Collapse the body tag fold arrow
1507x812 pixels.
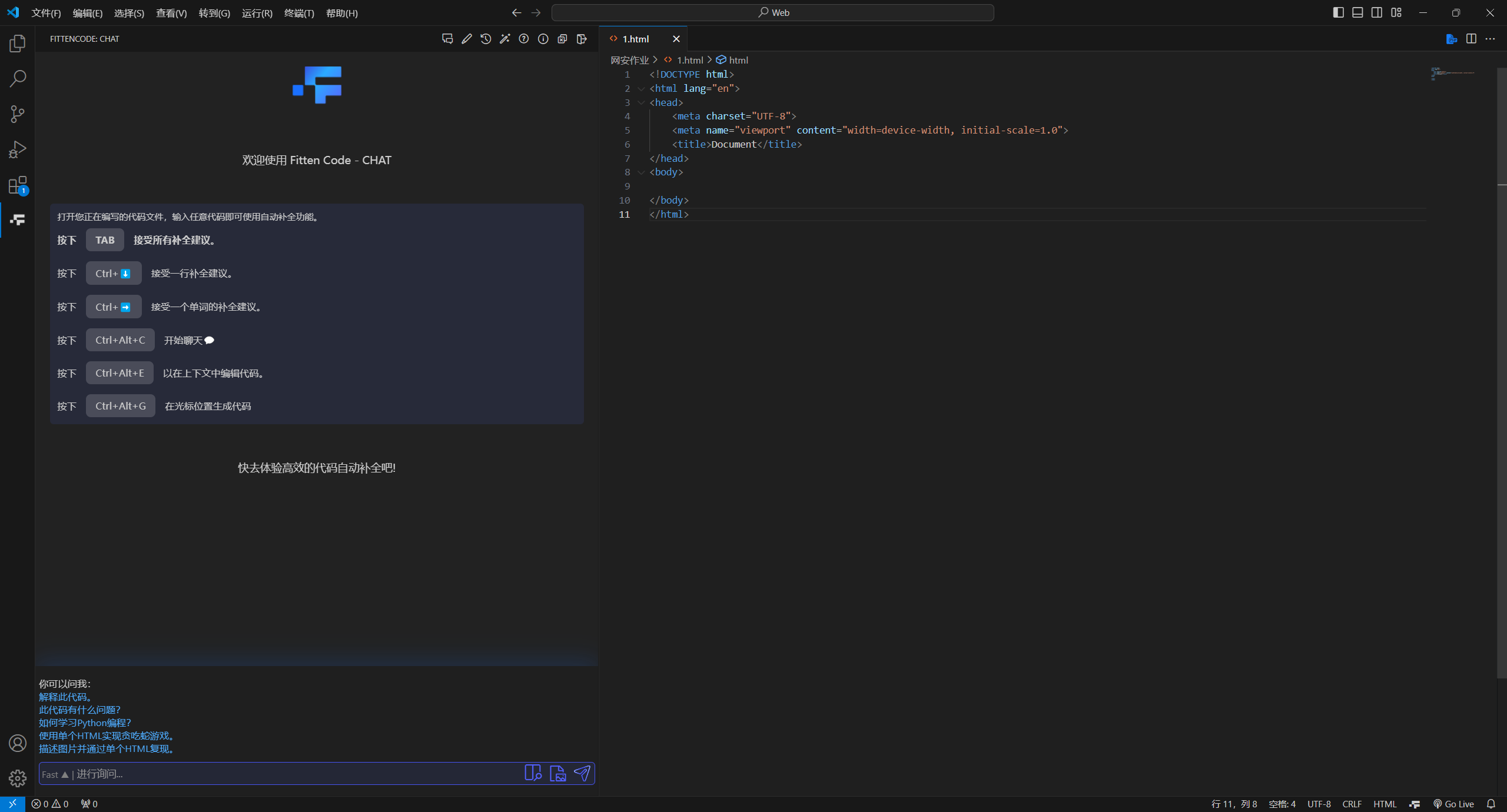click(641, 172)
